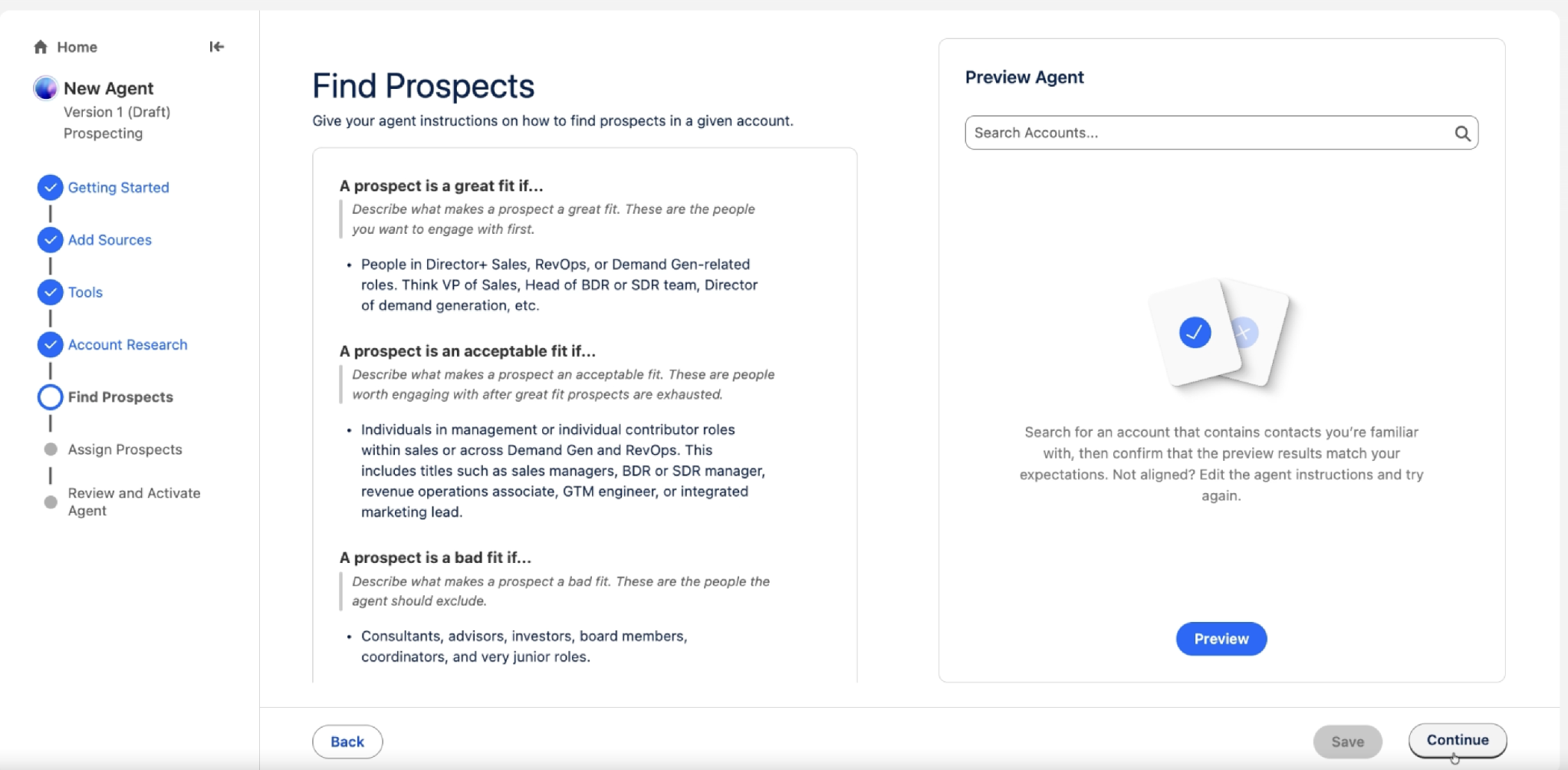Click the search magnifier in Search Accounts
Viewport: 1568px width, 770px height.
(x=1462, y=133)
